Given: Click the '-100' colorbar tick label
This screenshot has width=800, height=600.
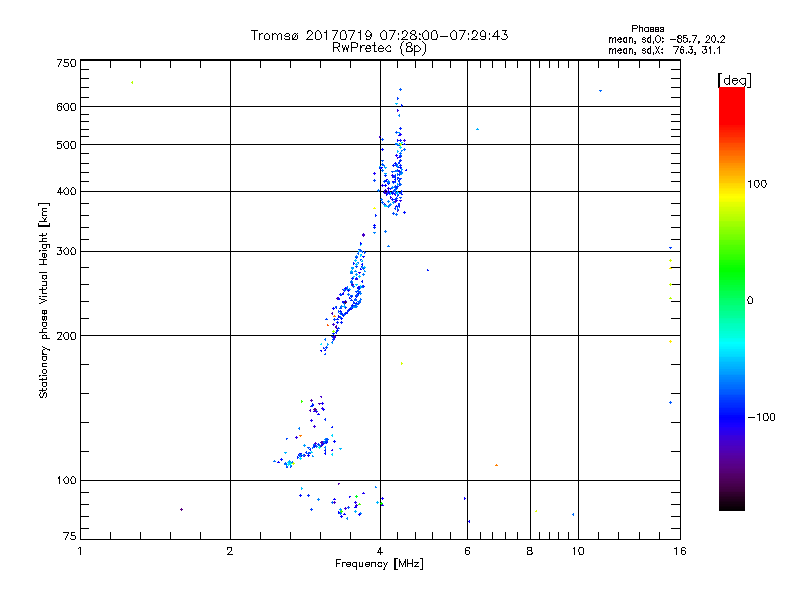Looking at the screenshot, I should pyautogui.click(x=761, y=417).
